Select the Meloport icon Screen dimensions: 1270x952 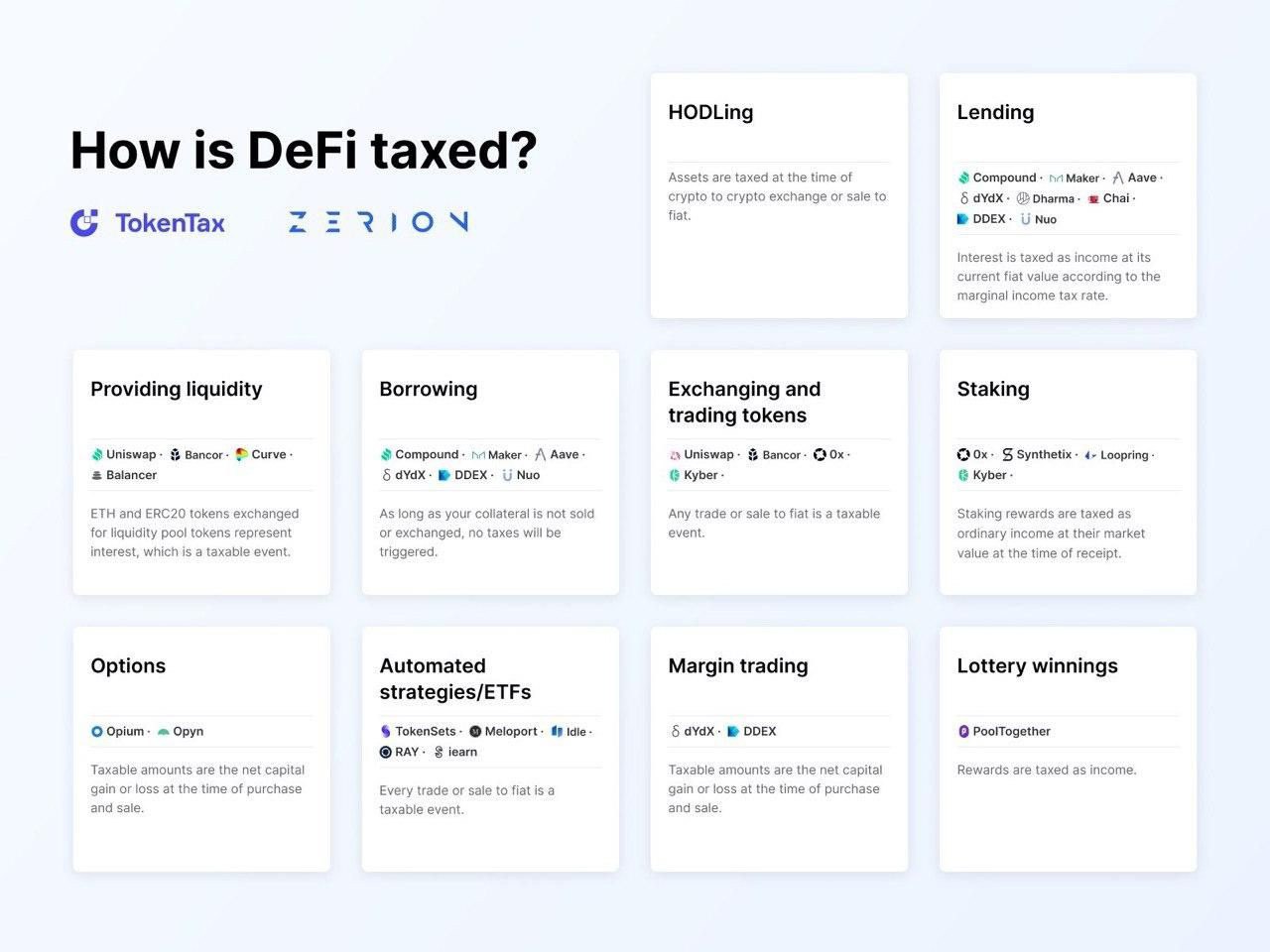tap(475, 731)
